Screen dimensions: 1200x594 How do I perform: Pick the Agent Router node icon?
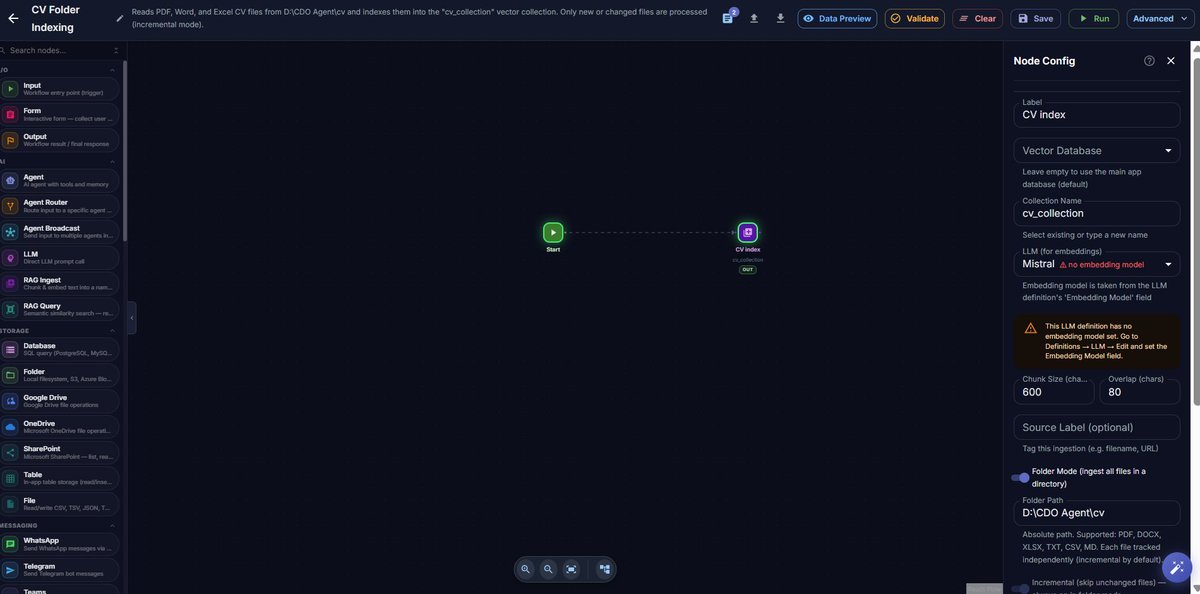pos(10,206)
